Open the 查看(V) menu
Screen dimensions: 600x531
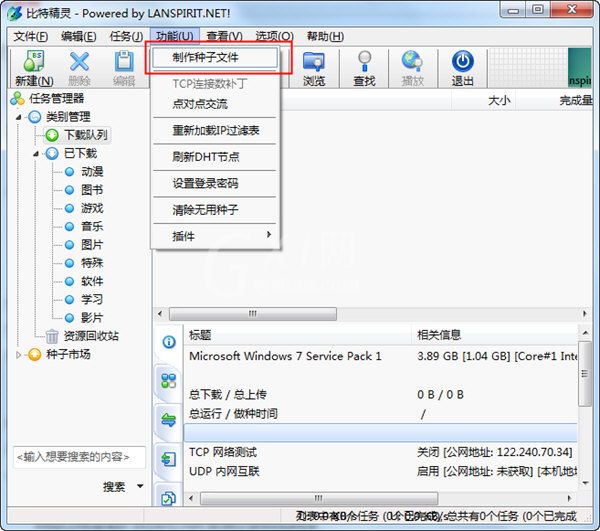[x=225, y=36]
